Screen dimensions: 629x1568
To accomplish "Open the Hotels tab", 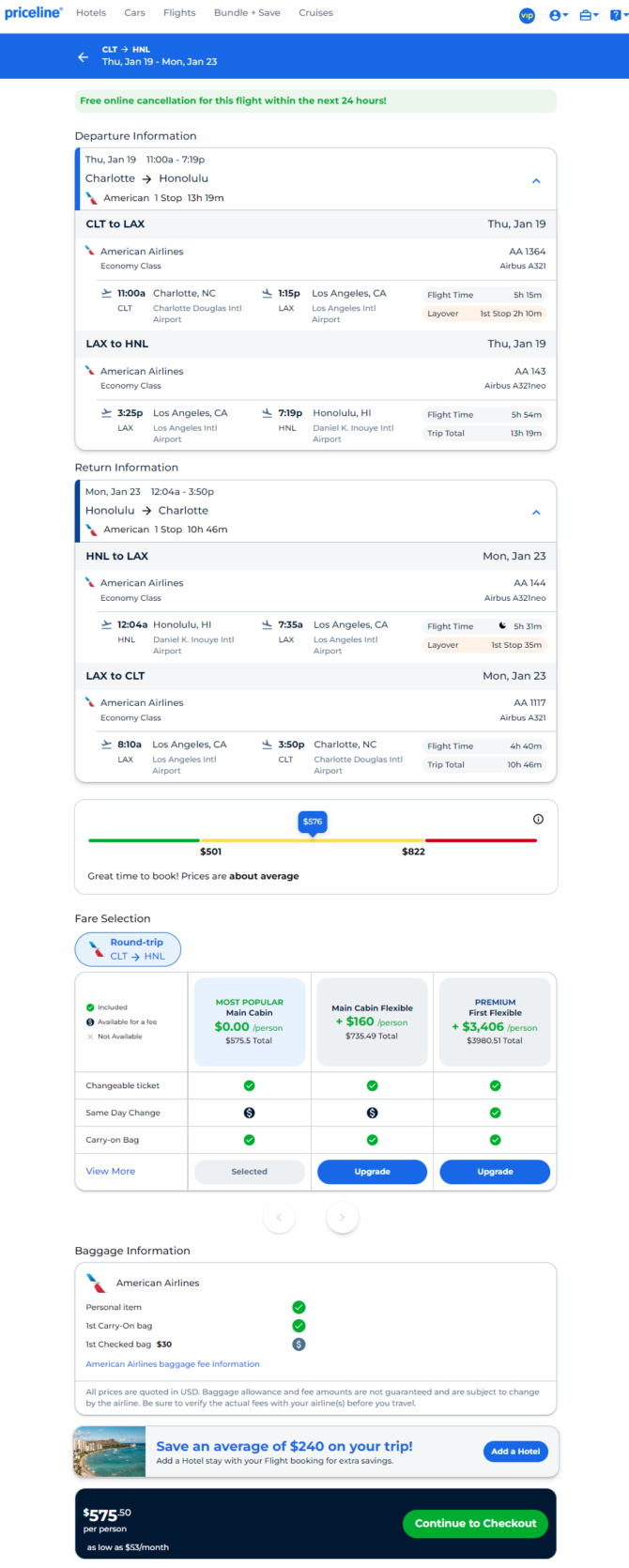I will coord(91,13).
